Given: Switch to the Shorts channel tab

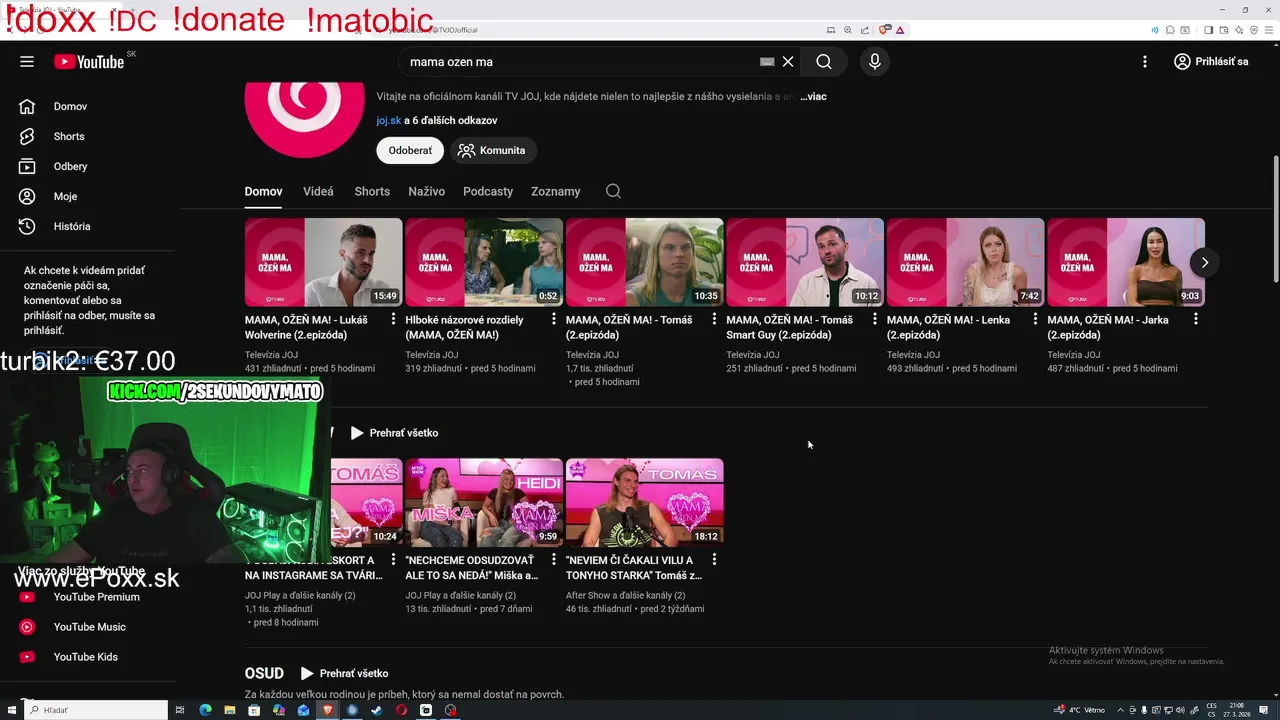Looking at the screenshot, I should (x=372, y=191).
